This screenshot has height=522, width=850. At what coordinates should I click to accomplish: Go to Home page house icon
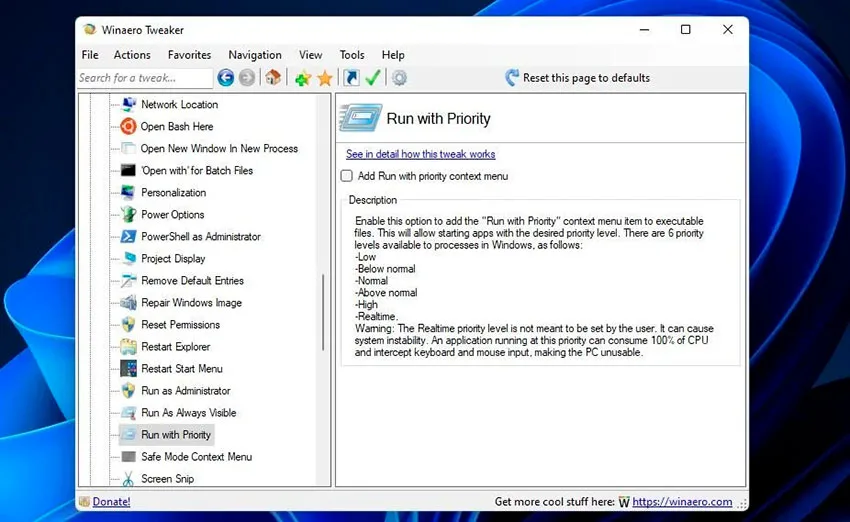273,78
